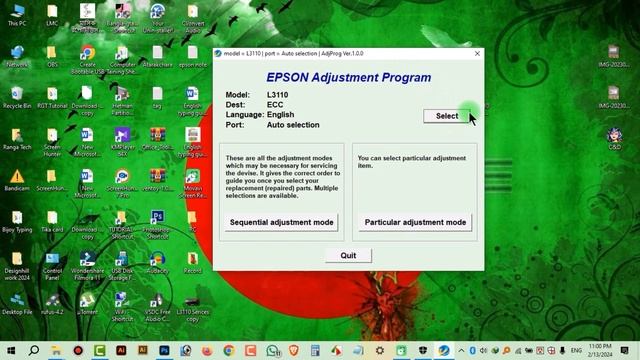Image resolution: width=640 pixels, height=360 pixels.
Task: Select USB Disk Storage Format shortcut
Action: (x=122, y=266)
